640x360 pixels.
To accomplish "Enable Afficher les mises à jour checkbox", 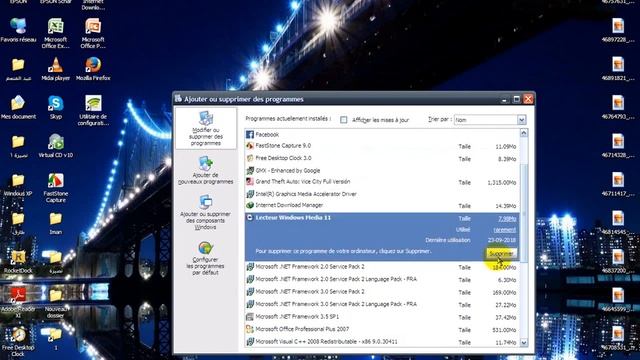I will click(x=344, y=120).
